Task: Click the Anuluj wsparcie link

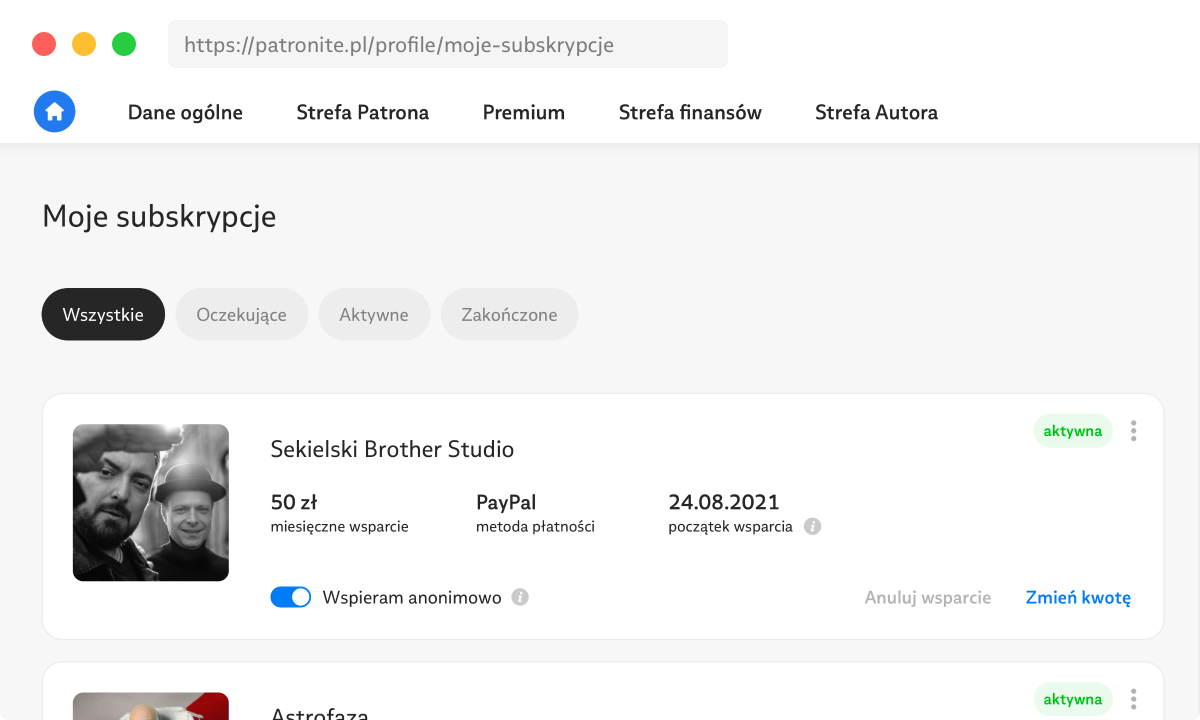Action: 927,598
